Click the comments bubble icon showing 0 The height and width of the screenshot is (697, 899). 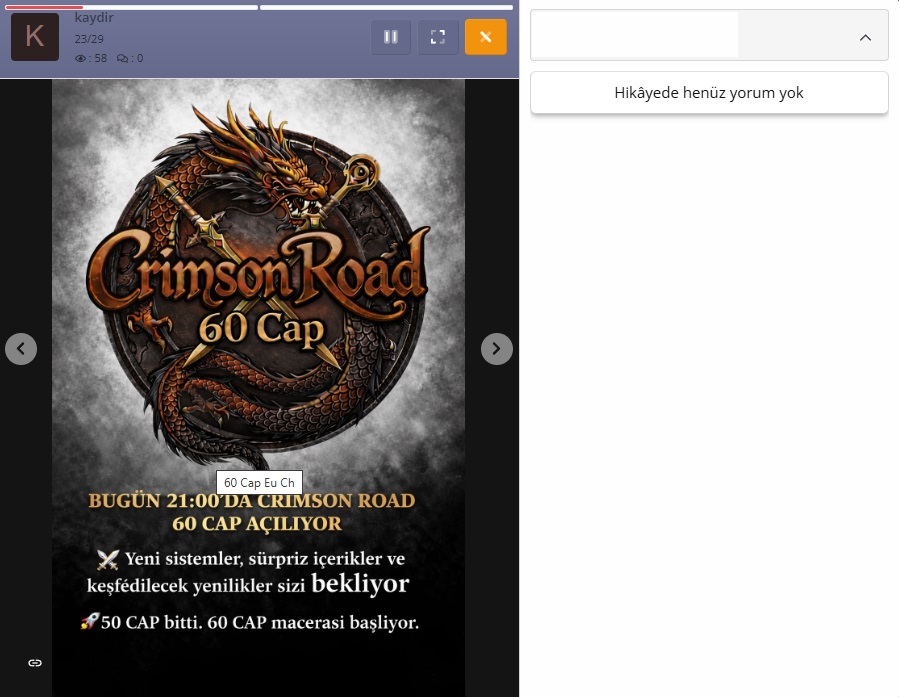tap(123, 59)
